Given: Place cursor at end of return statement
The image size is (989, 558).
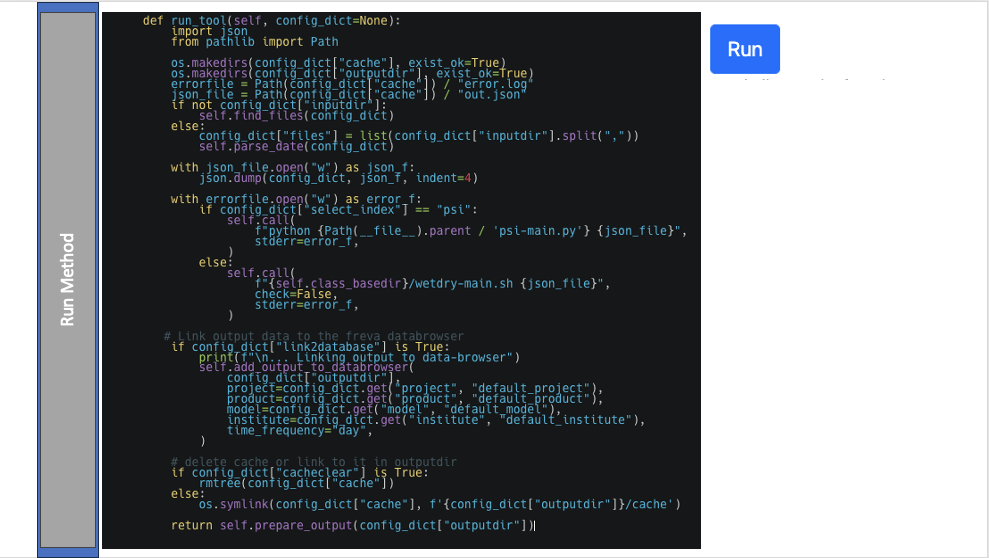Looking at the screenshot, I should [x=534, y=525].
